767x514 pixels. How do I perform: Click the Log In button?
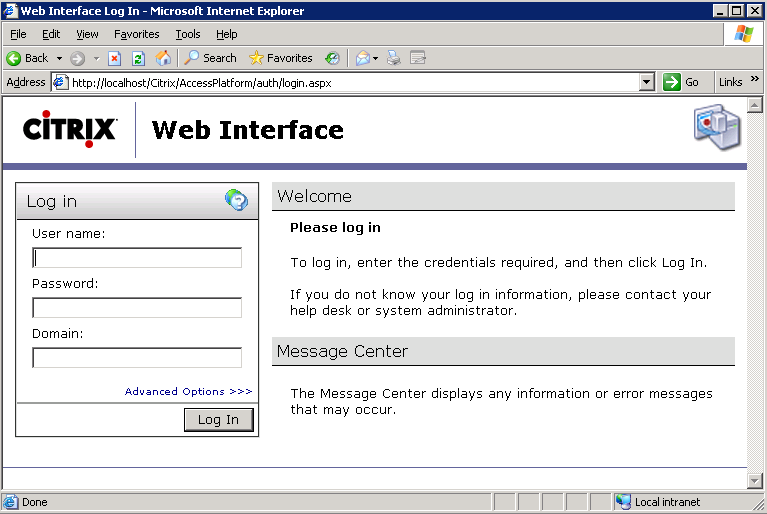219,420
